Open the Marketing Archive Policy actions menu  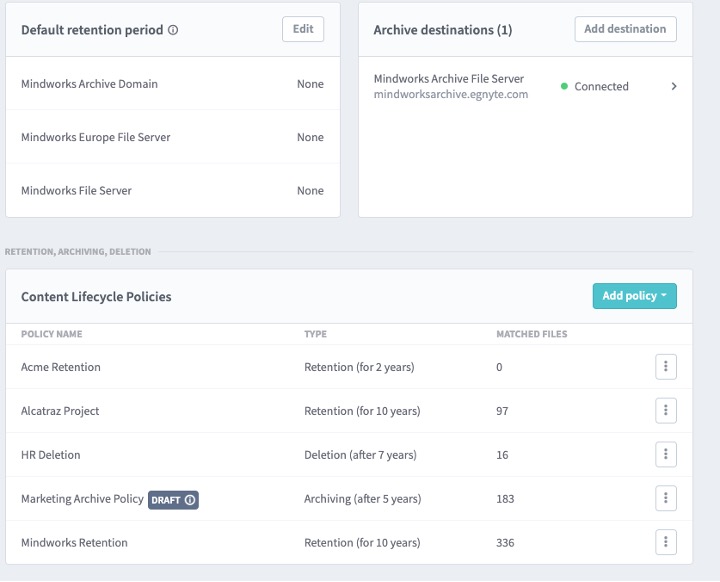point(666,498)
